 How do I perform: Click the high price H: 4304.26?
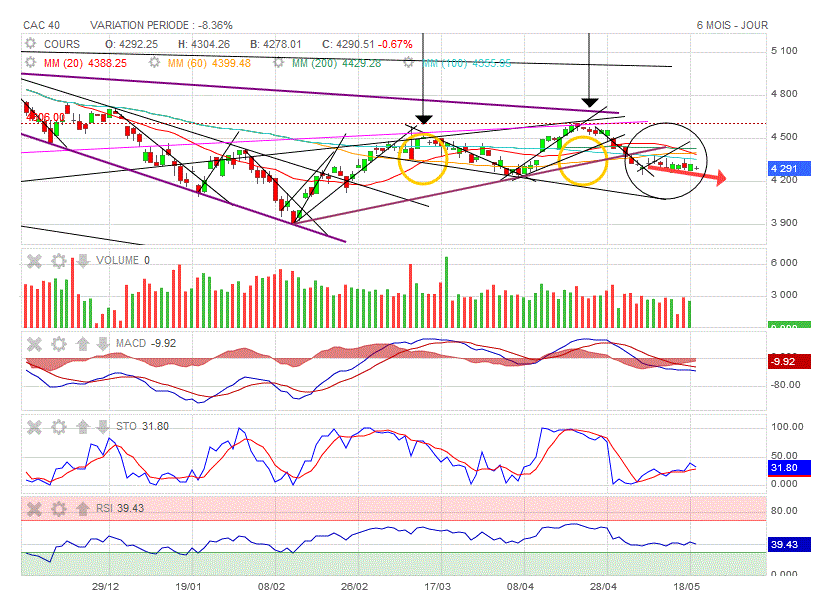pyautogui.click(x=204, y=44)
